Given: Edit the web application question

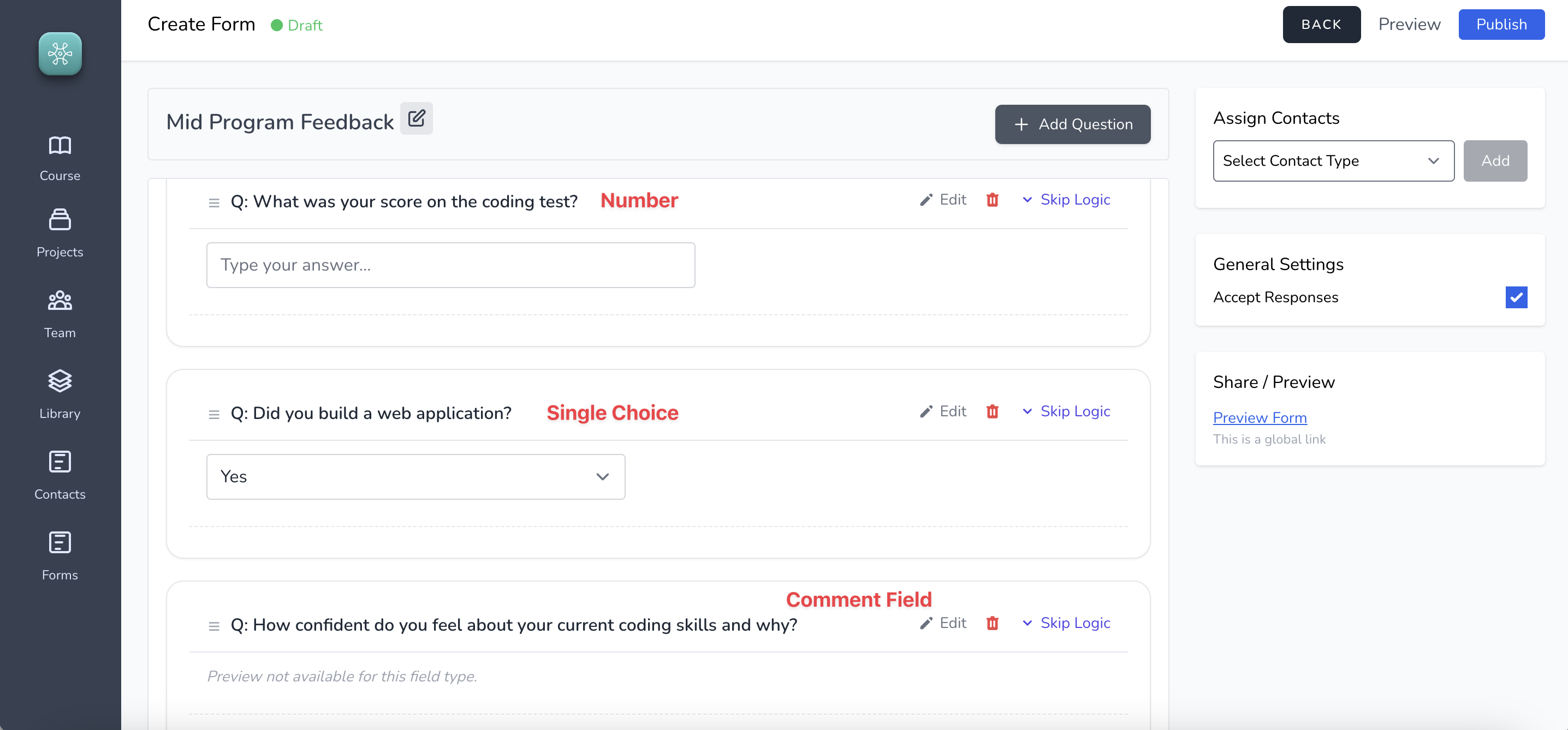Looking at the screenshot, I should [943, 411].
